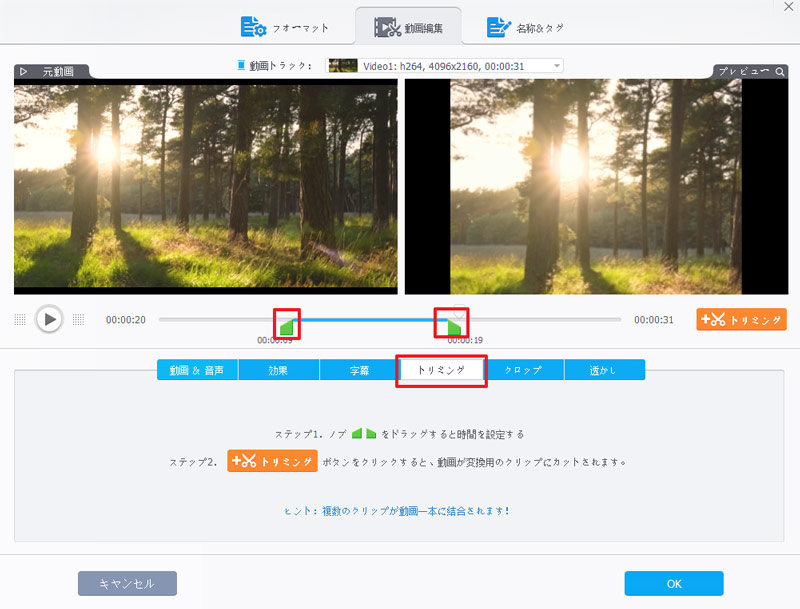Open the 字幕 tab
Viewport: 800px width, 609px height.
point(360,370)
